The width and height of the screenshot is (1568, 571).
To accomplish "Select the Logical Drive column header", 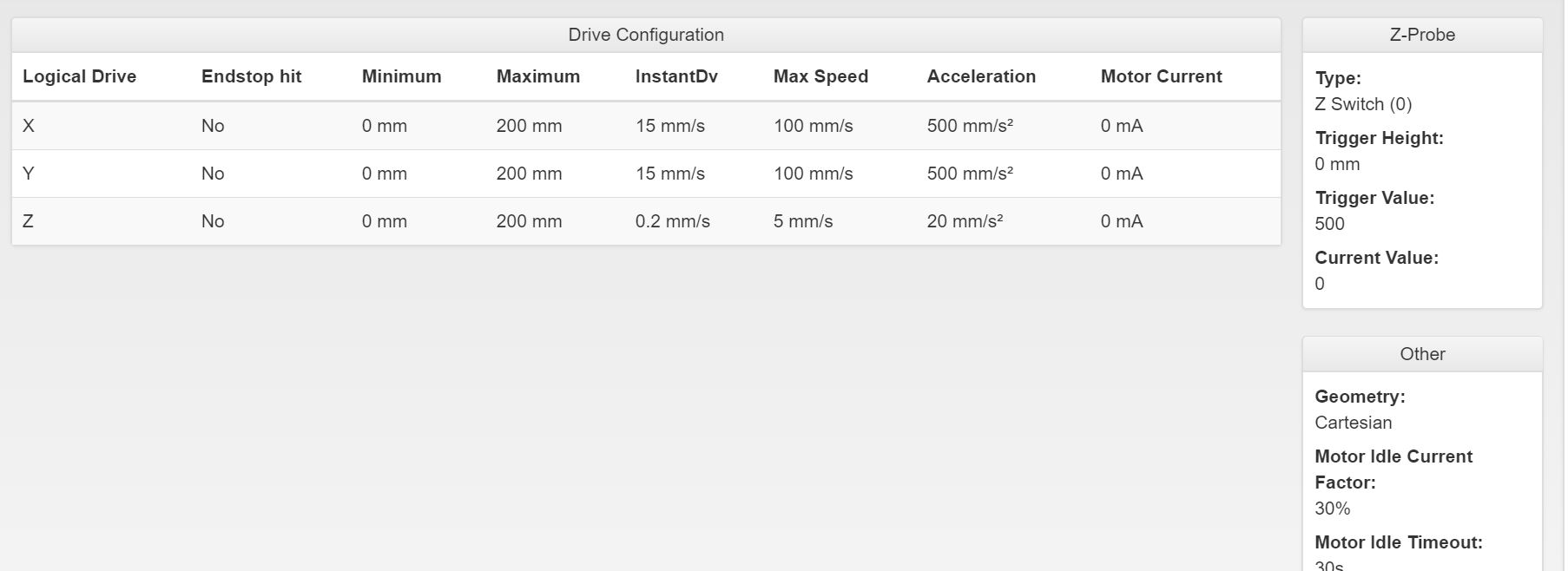I will [x=79, y=76].
